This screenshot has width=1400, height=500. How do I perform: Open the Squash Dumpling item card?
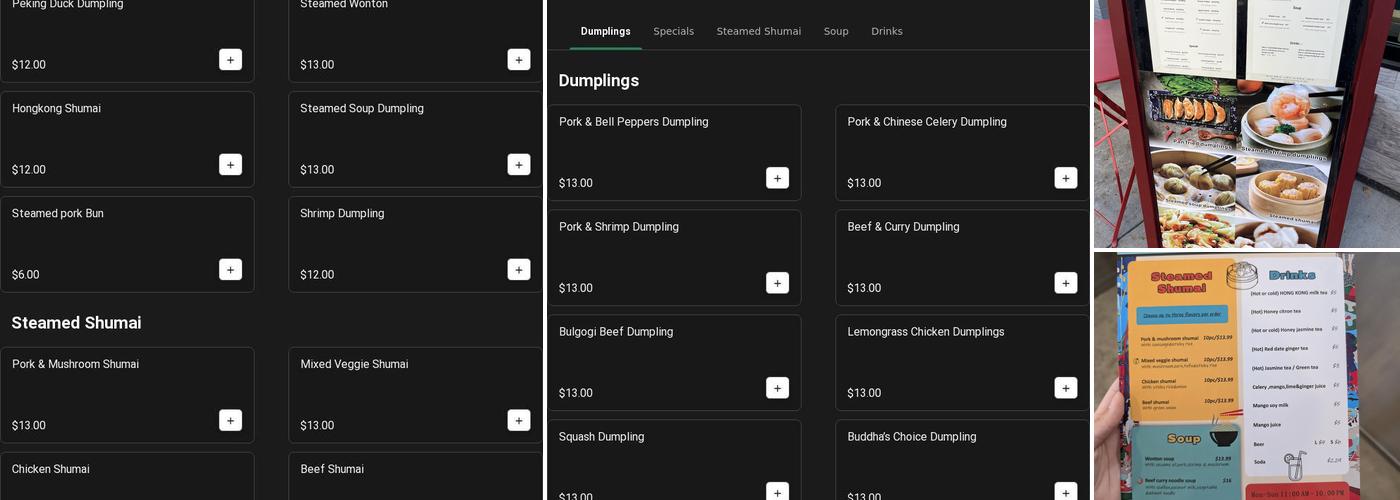[660, 460]
